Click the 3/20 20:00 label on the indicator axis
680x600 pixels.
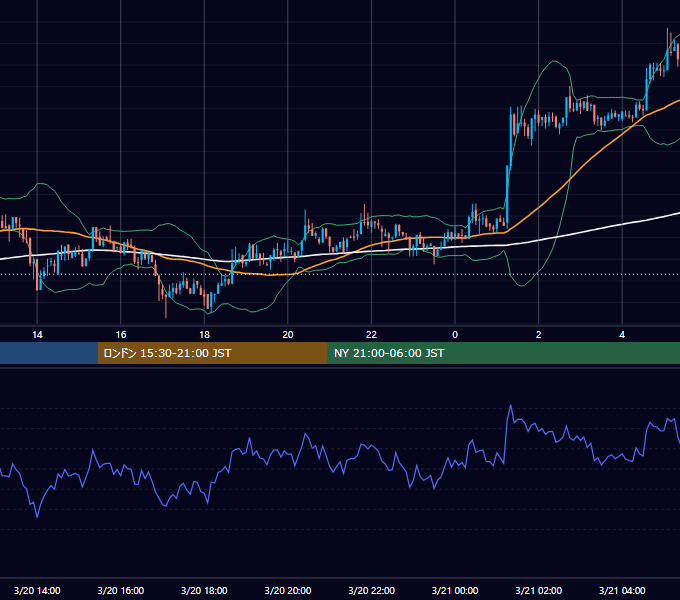[x=288, y=590]
